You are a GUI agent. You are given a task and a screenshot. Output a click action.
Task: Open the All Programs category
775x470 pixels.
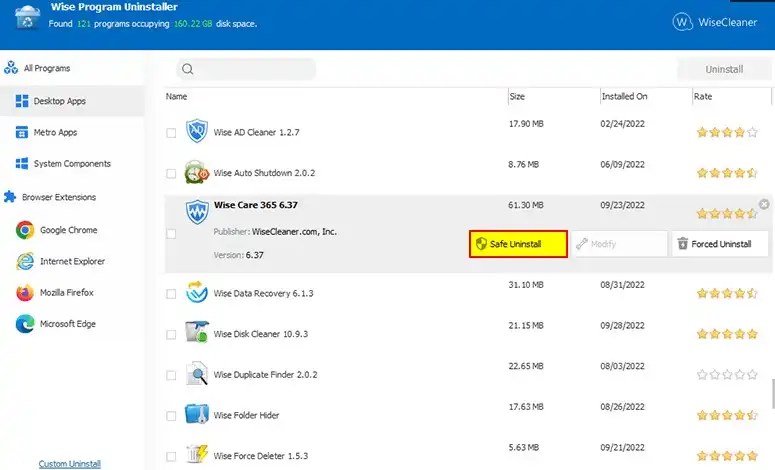[x=46, y=68]
